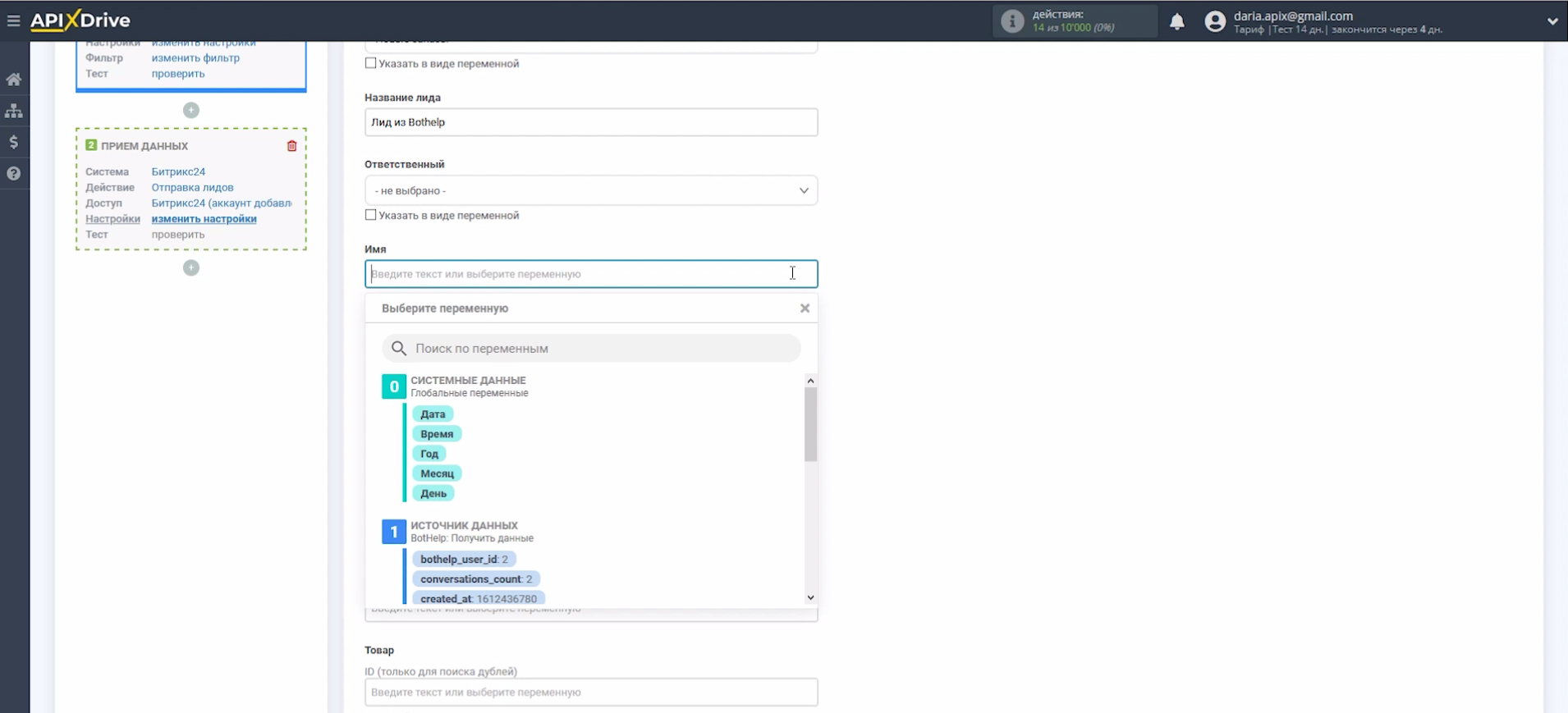The image size is (1568, 713).
Task: Select the Дата variable
Action: [x=433, y=414]
